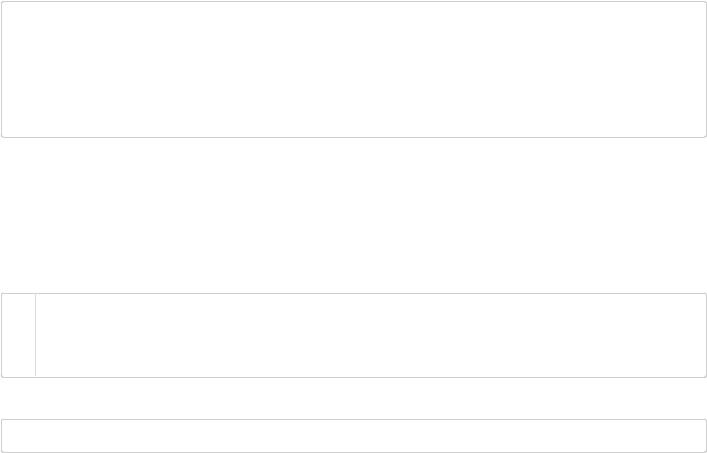
Task: Click the blank area between top and middle boxes
Action: [354, 215]
